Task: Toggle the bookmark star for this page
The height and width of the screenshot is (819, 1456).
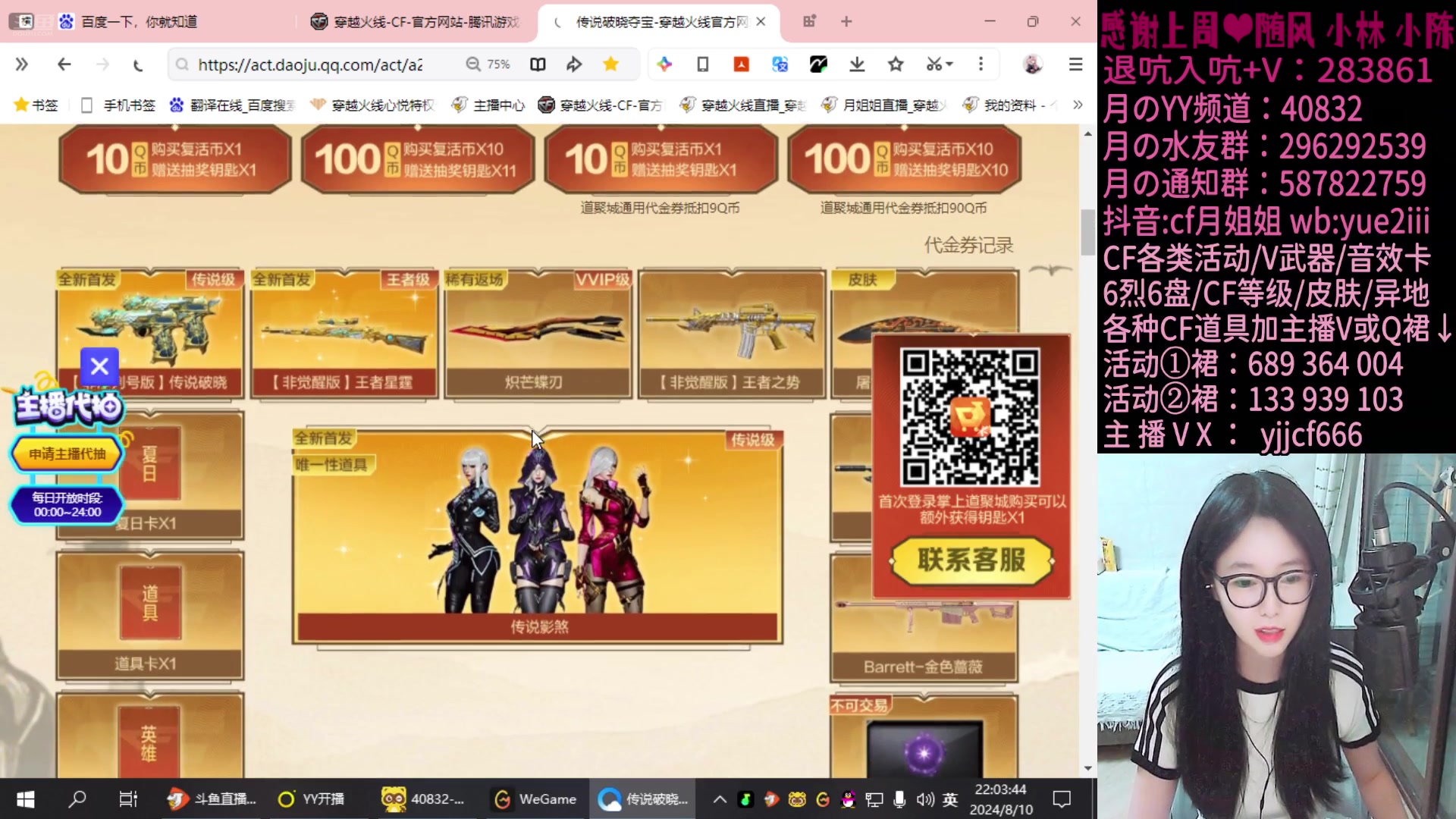Action: [x=610, y=64]
